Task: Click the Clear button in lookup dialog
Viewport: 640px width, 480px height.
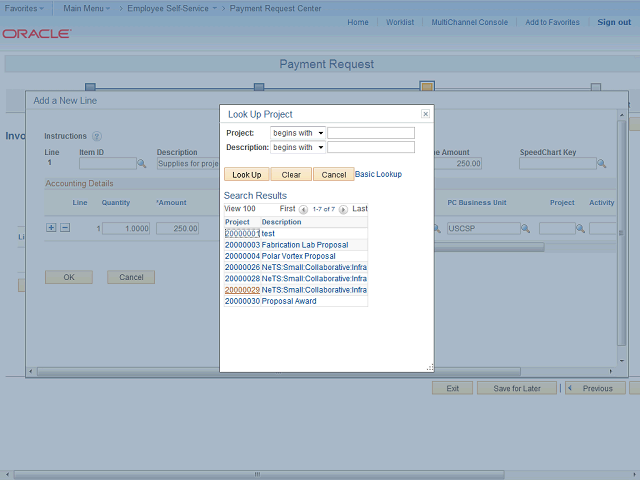Action: [291, 174]
